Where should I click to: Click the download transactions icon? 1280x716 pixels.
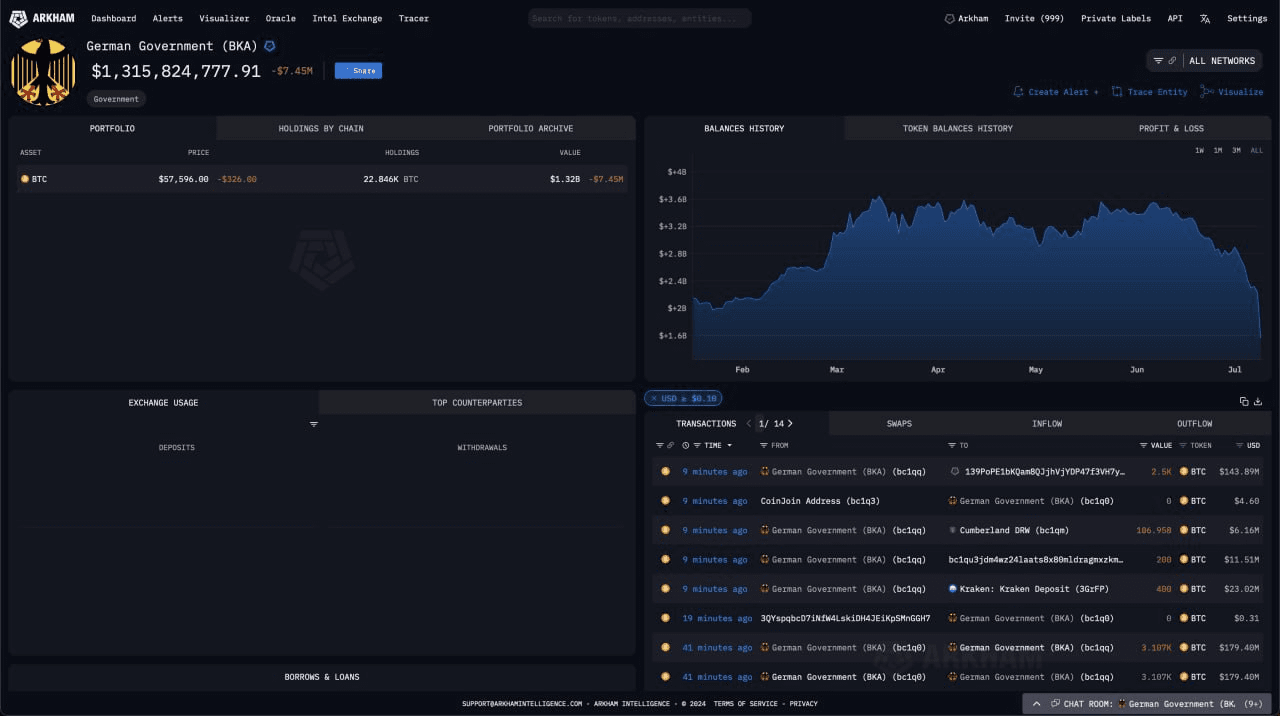coord(1258,401)
